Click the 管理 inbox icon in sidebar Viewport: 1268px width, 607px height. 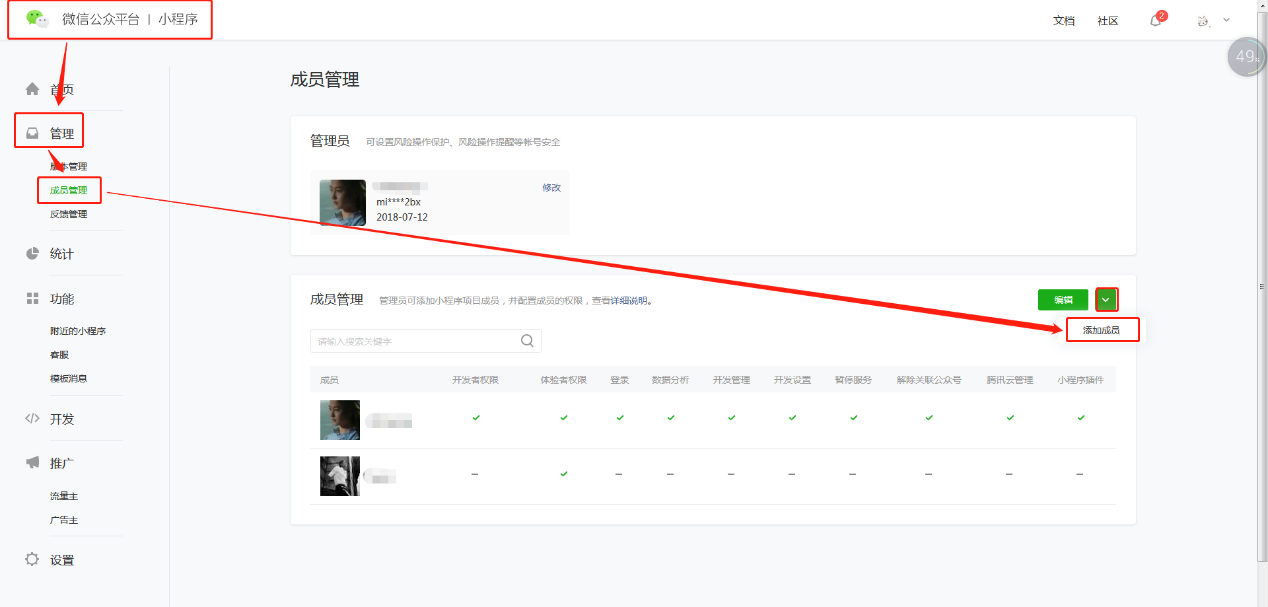[32, 133]
